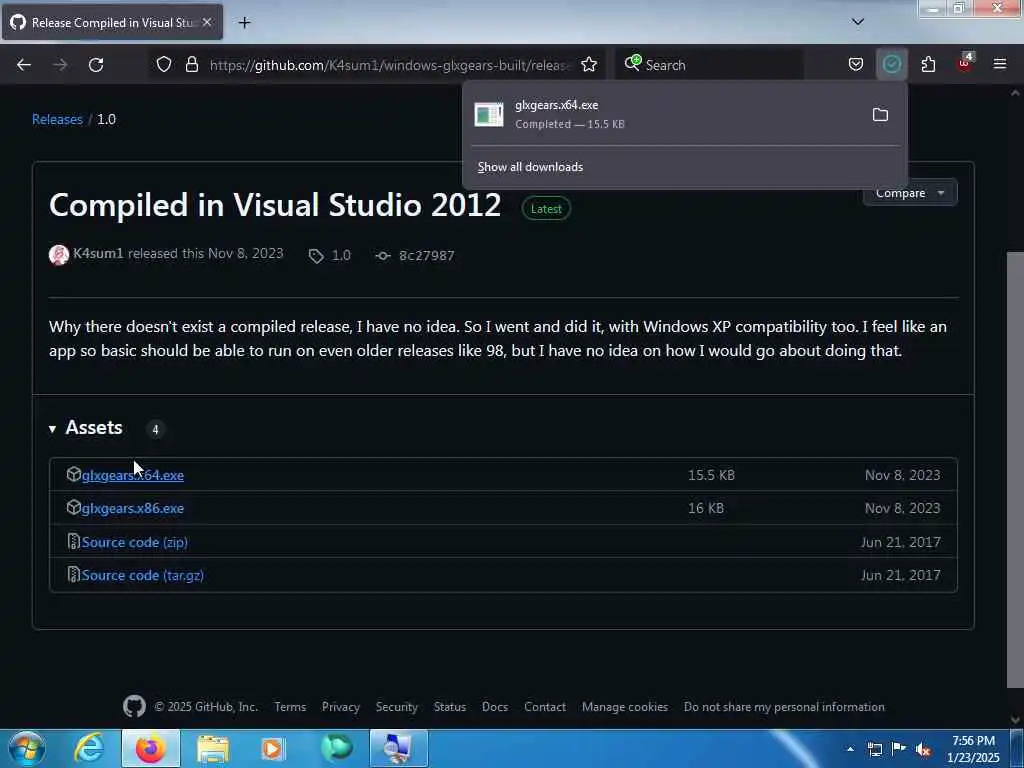Launch Internet Explorer from taskbar
Screen dimensions: 1024x768
pos(89,748)
